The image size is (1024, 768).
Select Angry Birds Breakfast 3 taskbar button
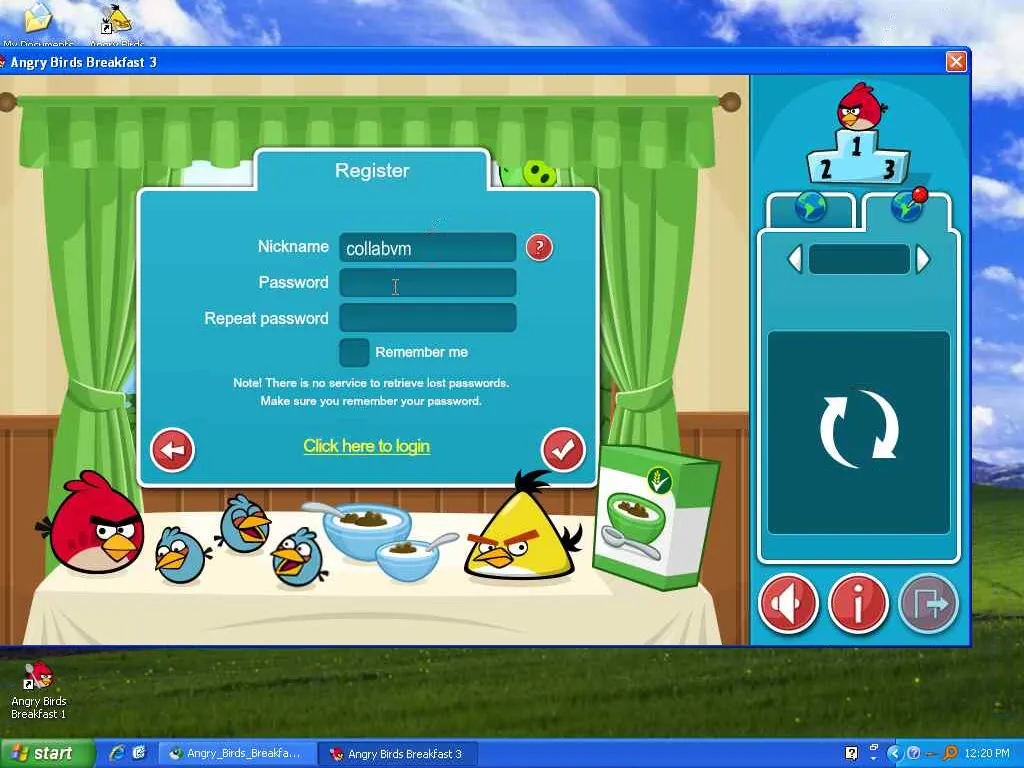(x=397, y=754)
